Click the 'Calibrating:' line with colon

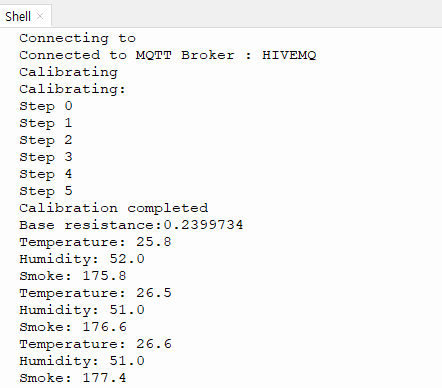[x=72, y=89]
